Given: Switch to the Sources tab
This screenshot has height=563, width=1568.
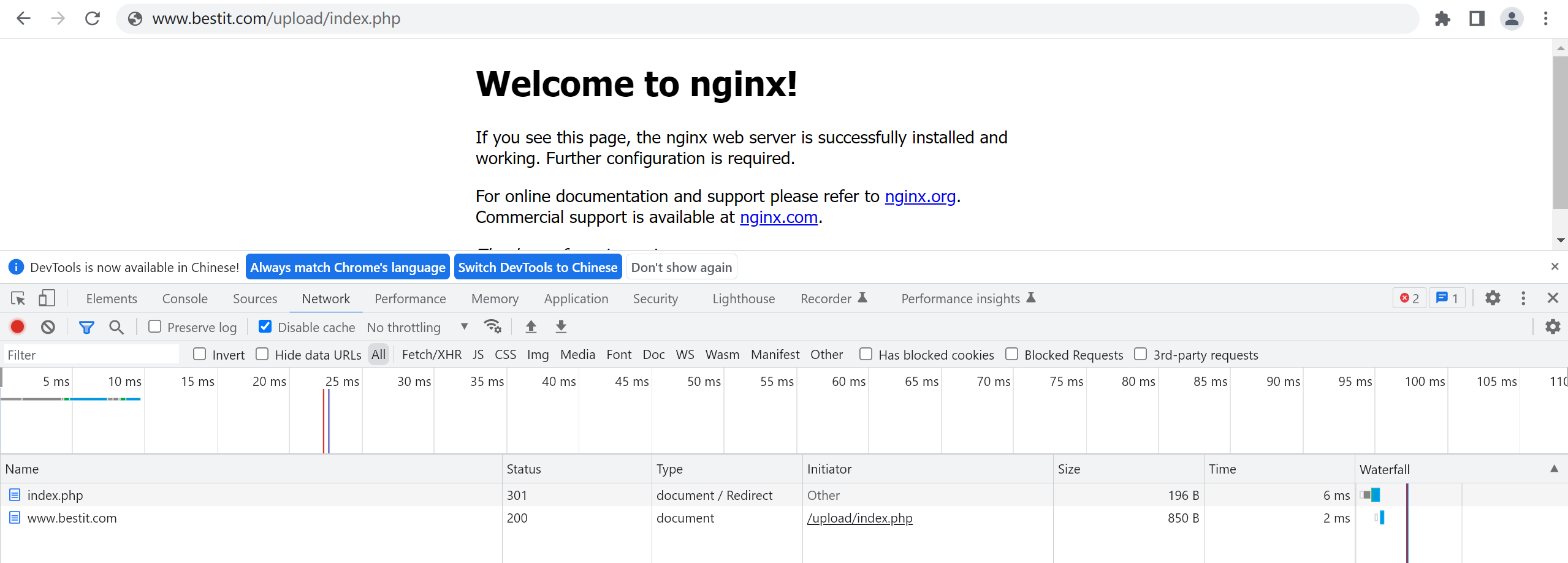Looking at the screenshot, I should (255, 298).
